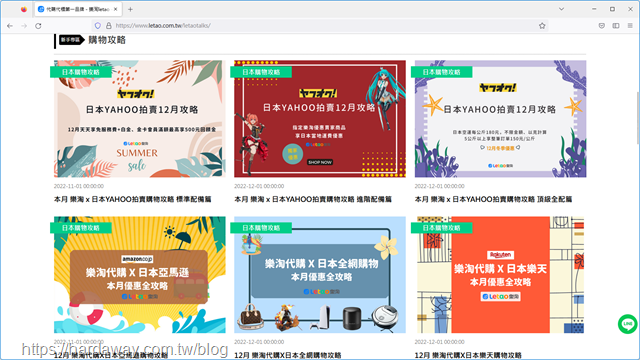
Task: Open the Firefox application menu
Action: click(630, 26)
